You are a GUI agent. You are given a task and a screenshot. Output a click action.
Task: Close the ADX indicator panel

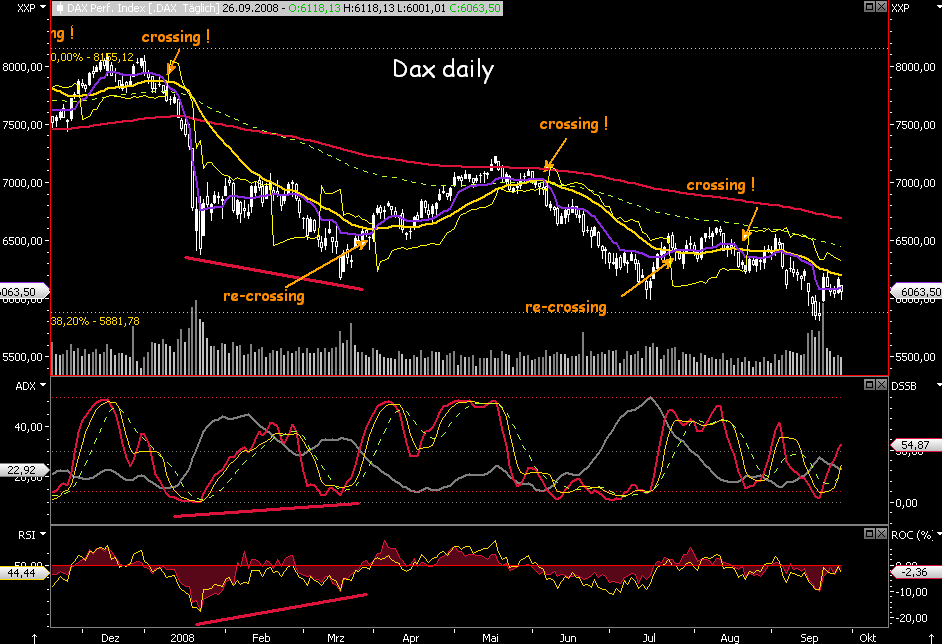(x=881, y=384)
